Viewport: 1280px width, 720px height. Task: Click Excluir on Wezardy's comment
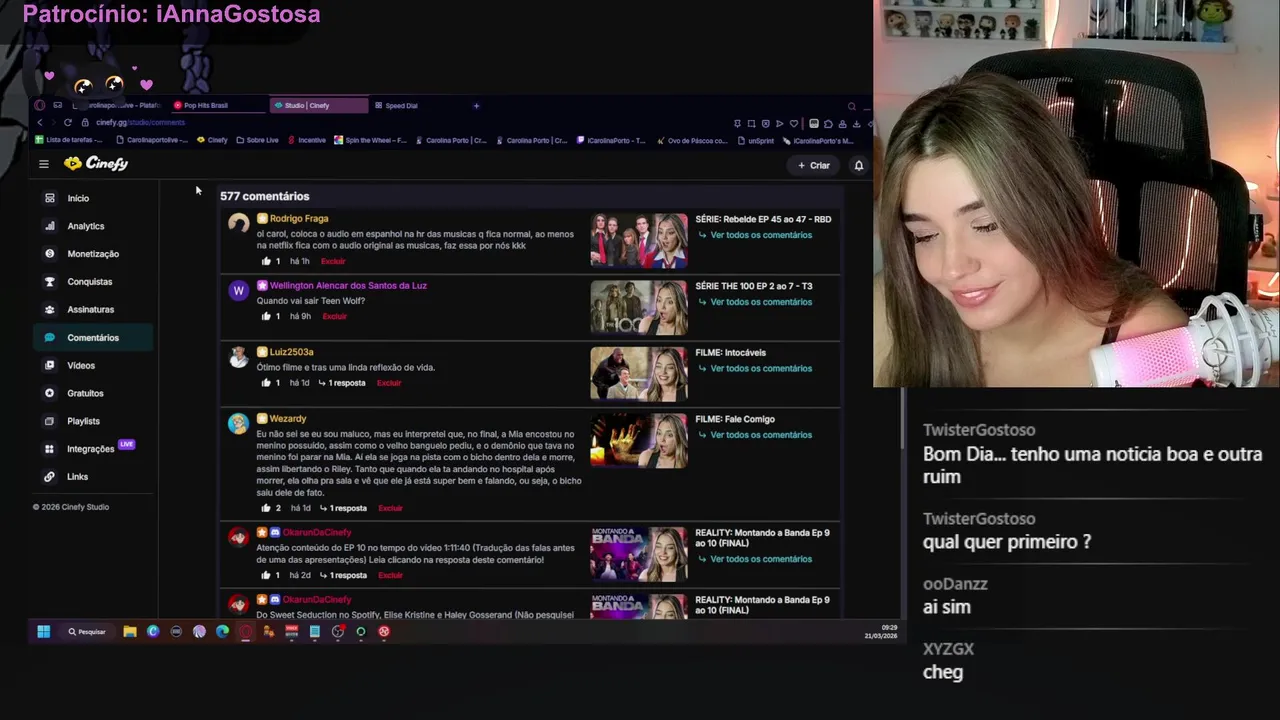coord(390,508)
